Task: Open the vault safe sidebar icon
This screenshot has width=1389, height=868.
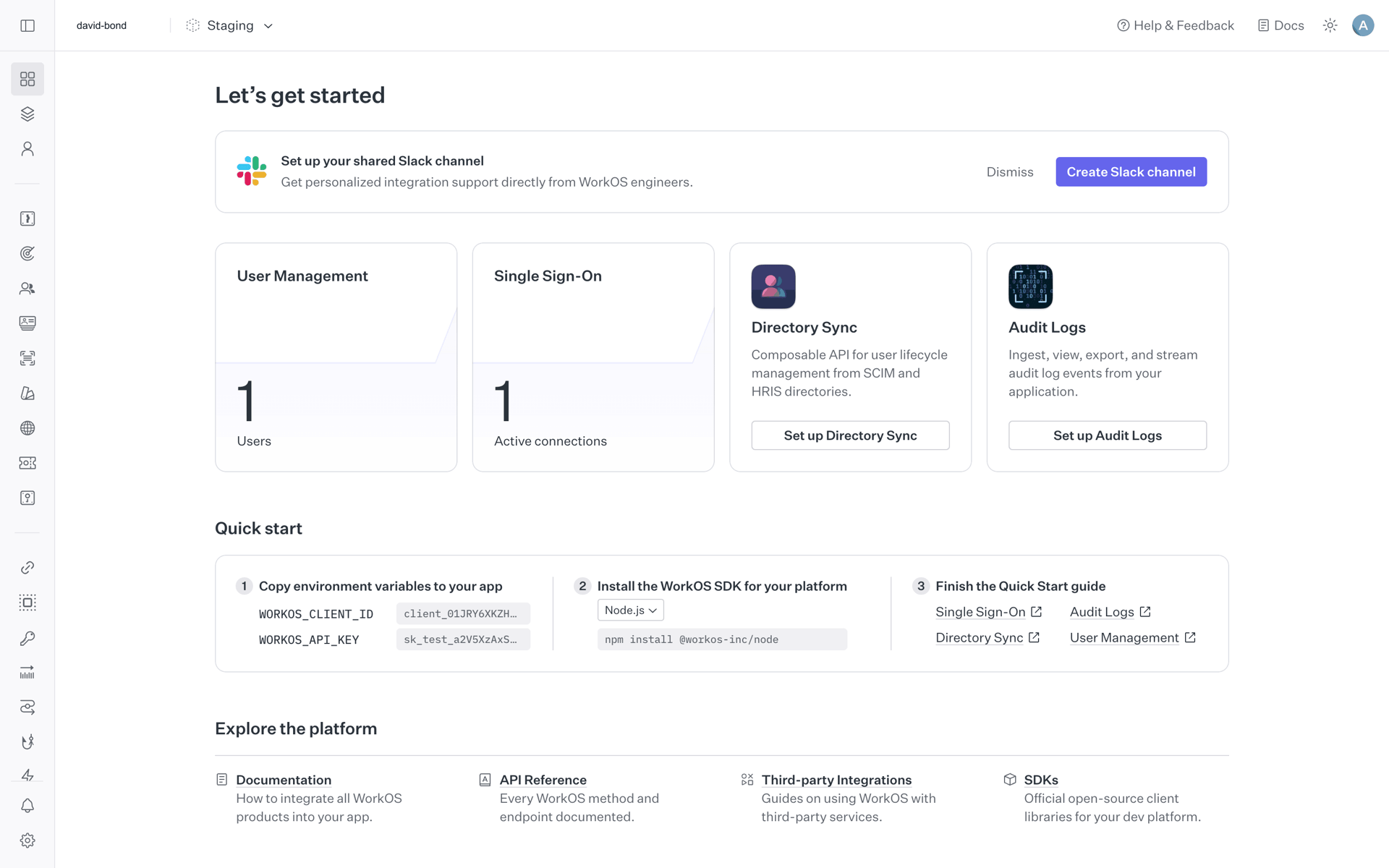Action: [27, 498]
